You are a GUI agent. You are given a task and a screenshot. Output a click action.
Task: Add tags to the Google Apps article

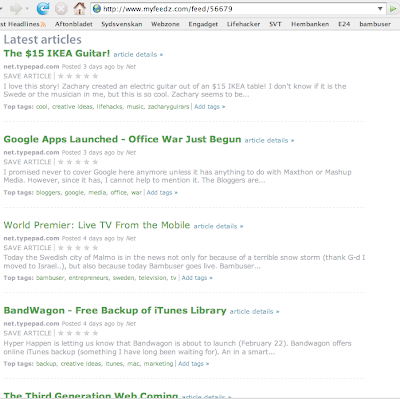(x=162, y=192)
